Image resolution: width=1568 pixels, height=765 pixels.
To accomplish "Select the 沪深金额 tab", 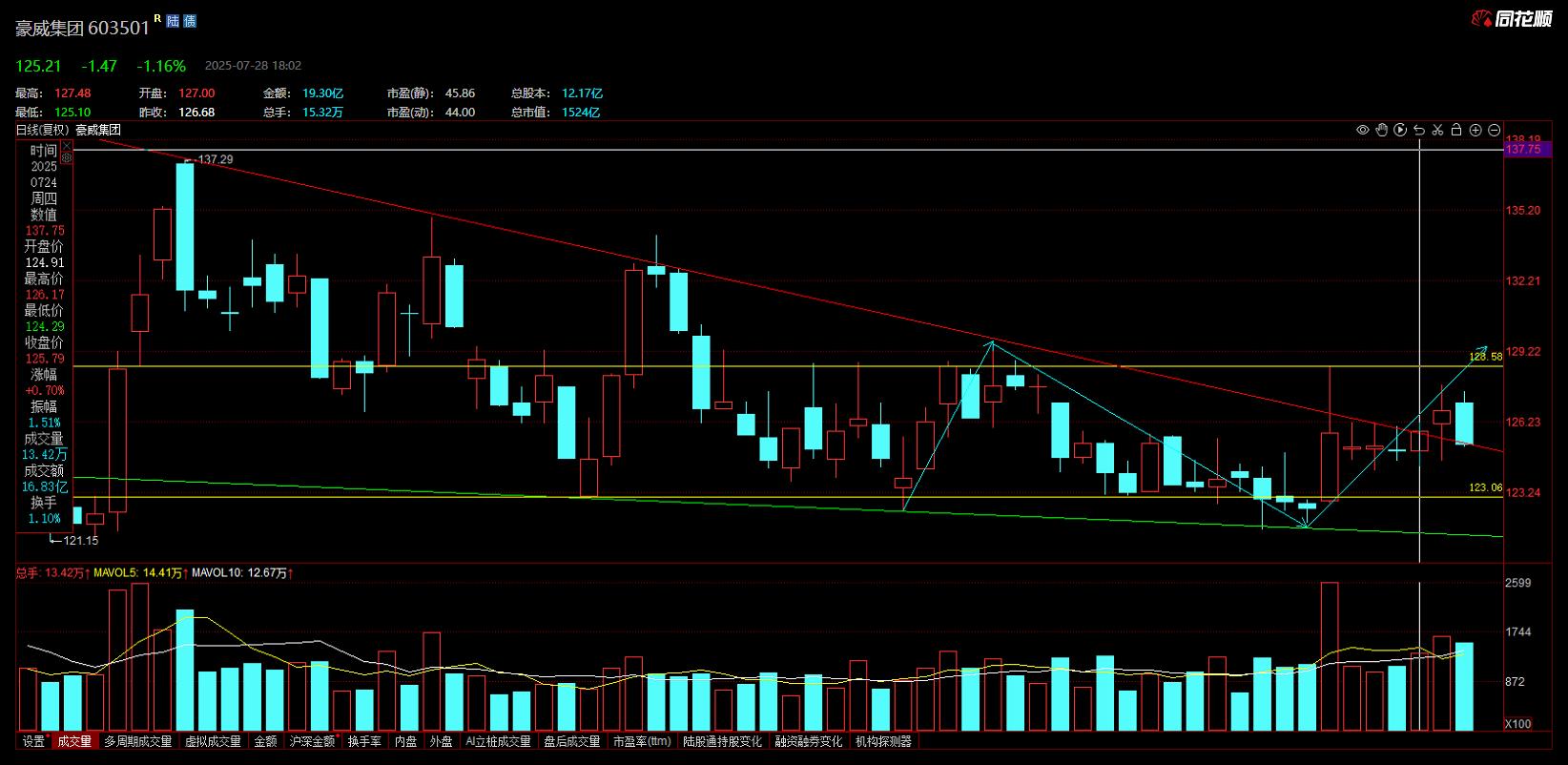I will 314,741.
